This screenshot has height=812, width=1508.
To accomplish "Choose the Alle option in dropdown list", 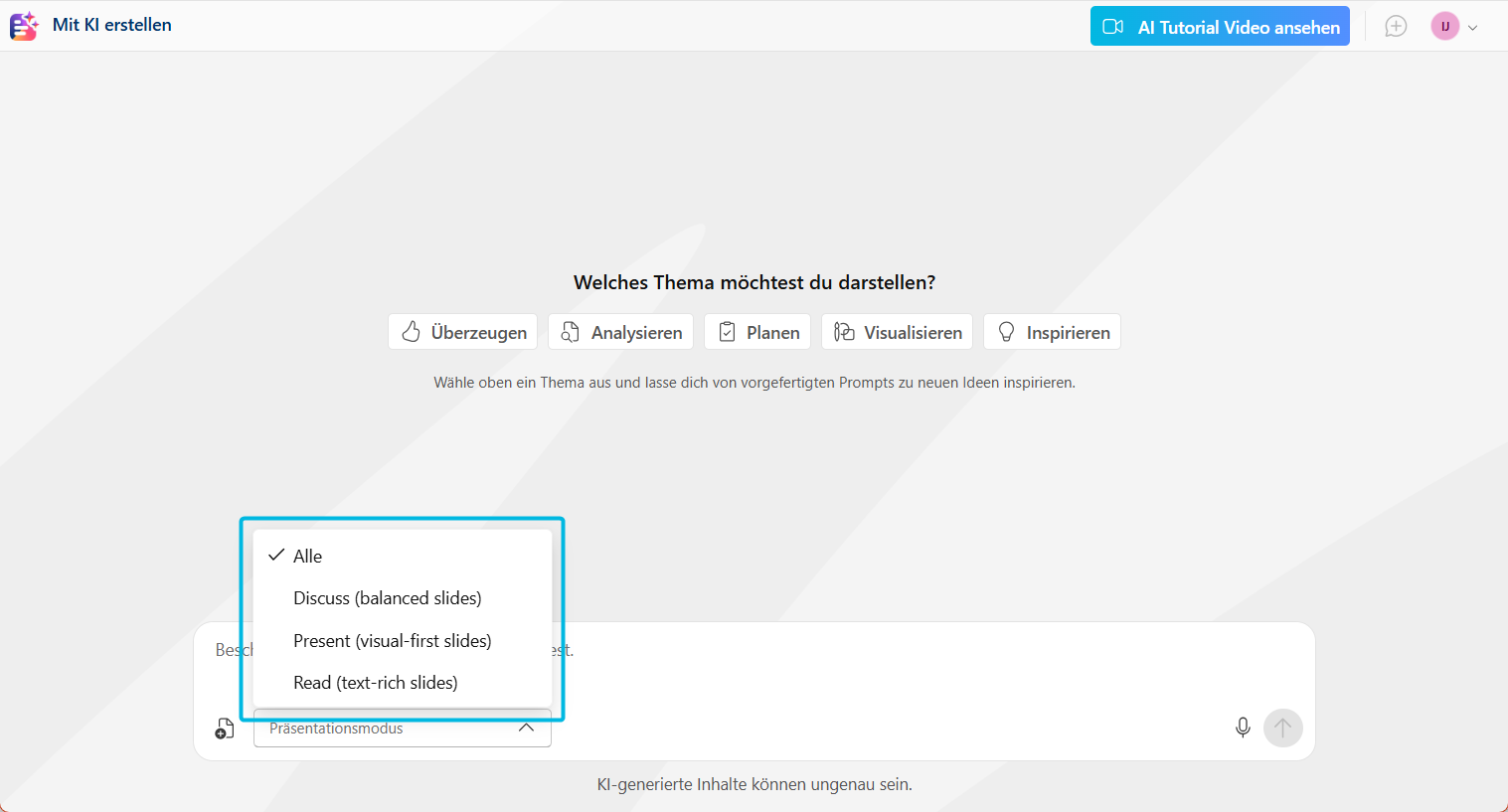I will (403, 556).
